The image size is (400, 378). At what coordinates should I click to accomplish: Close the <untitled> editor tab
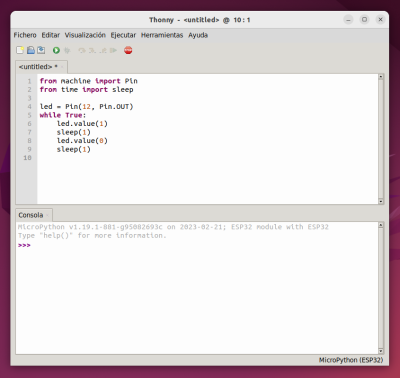click(62, 67)
